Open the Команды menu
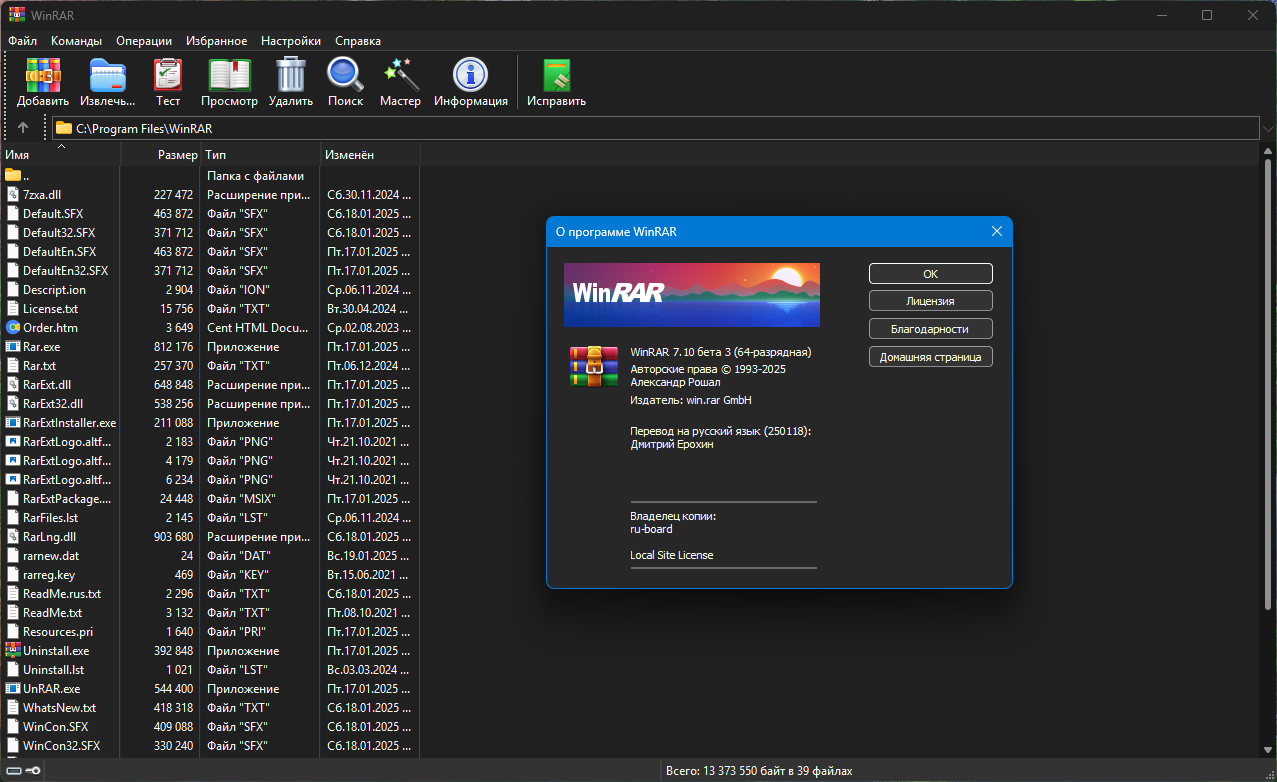This screenshot has height=782, width=1277. [x=76, y=41]
